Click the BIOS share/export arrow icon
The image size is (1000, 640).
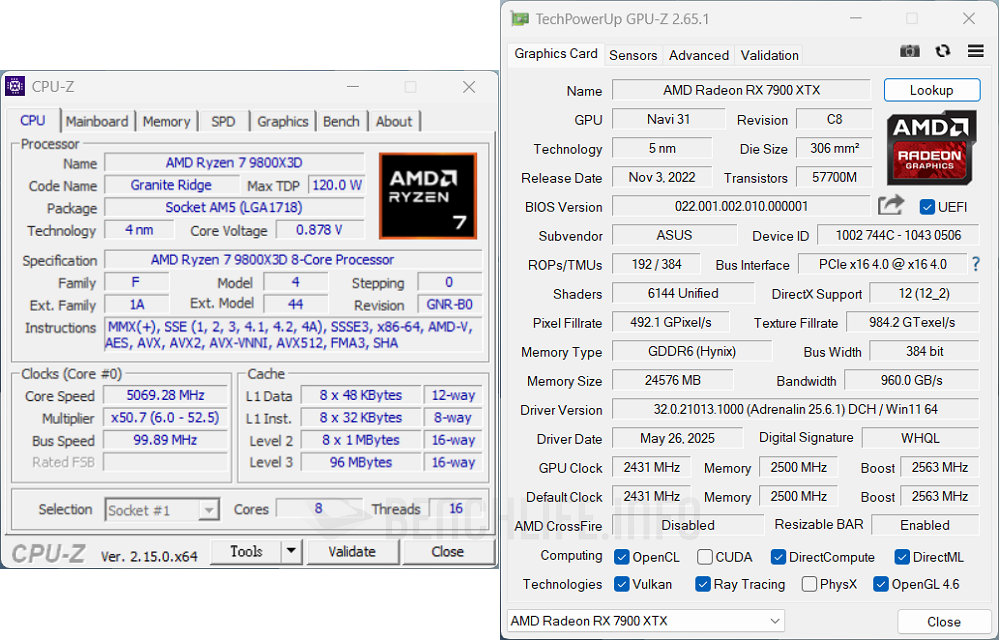tap(891, 205)
